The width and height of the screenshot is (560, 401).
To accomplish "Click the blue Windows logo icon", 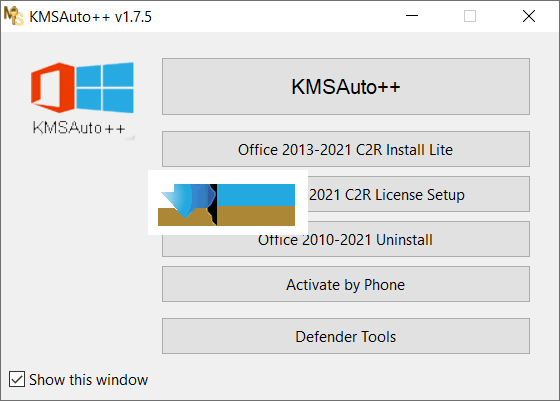I will [x=105, y=87].
